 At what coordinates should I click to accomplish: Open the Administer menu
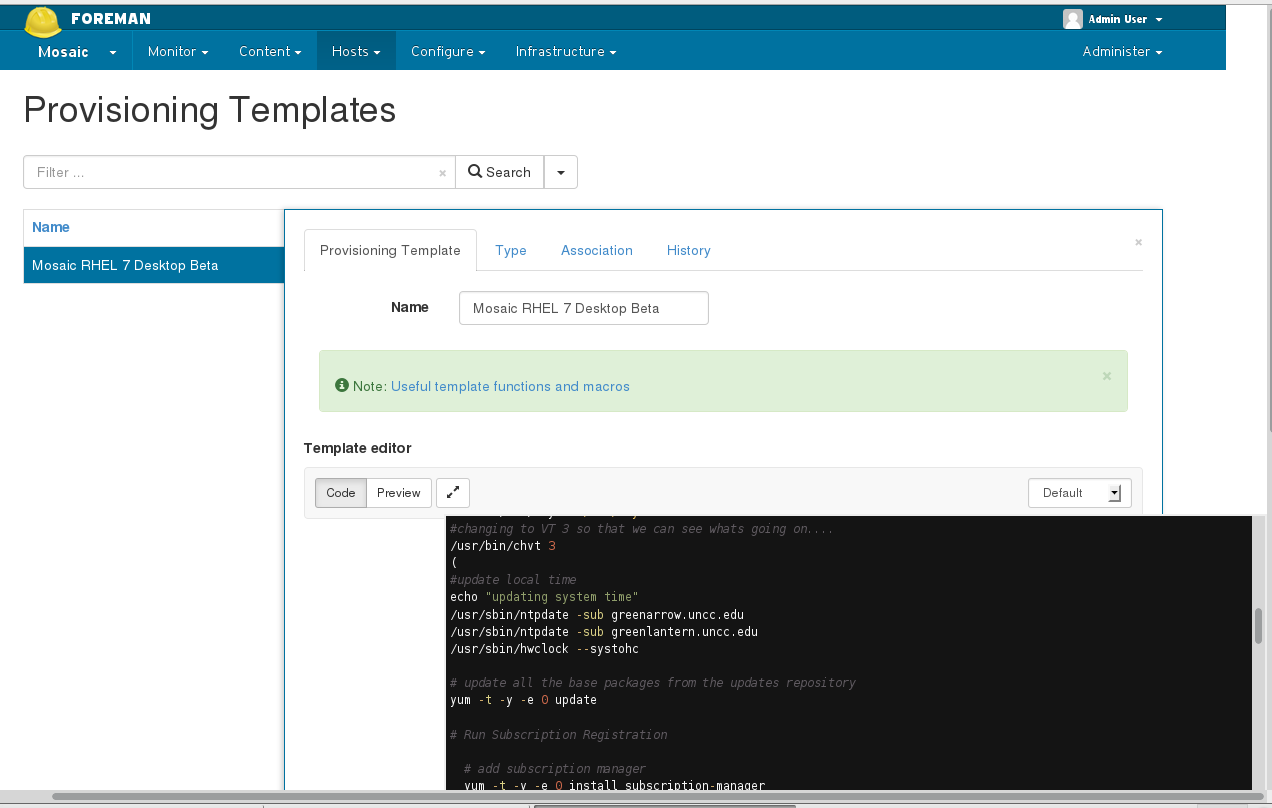pos(1122,51)
